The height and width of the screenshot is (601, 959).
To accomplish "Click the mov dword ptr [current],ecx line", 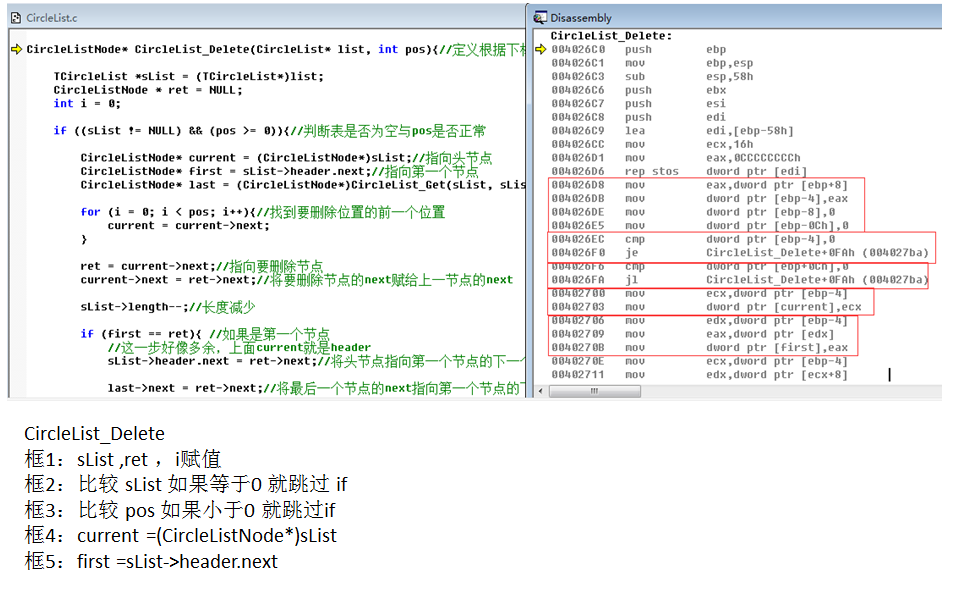I will click(706, 307).
